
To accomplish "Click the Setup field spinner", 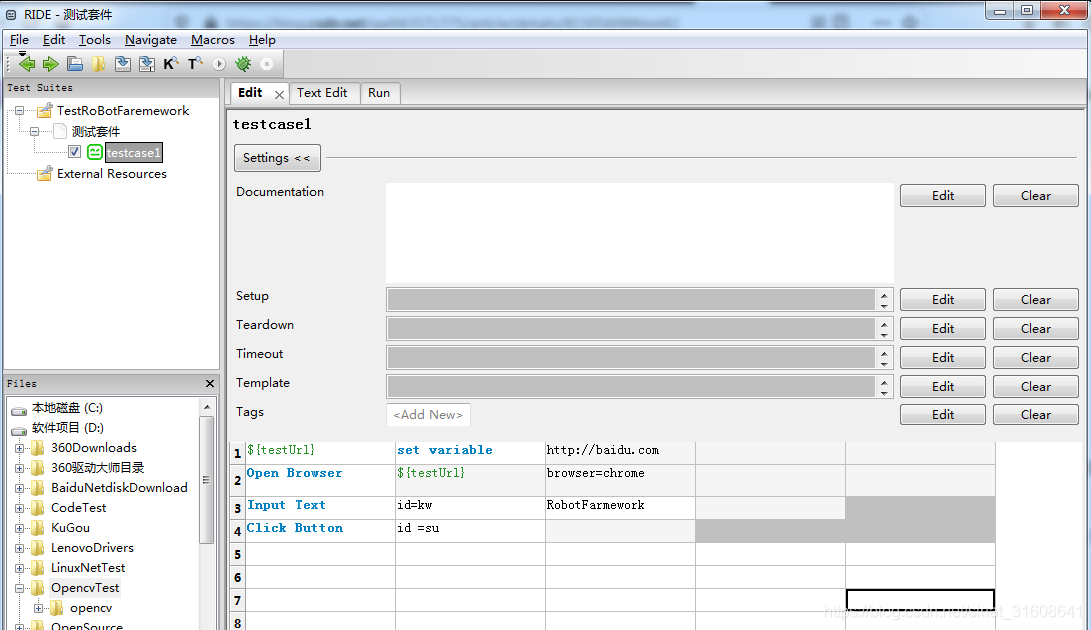I will click(884, 300).
